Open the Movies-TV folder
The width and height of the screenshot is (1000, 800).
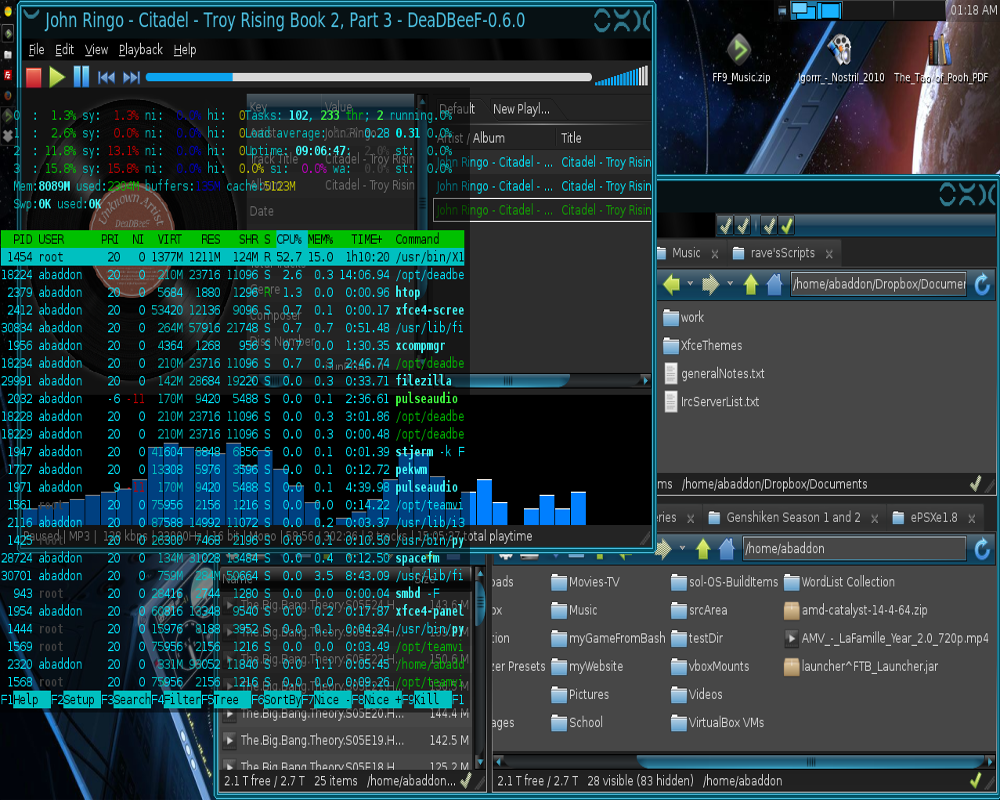pyautogui.click(x=585, y=582)
